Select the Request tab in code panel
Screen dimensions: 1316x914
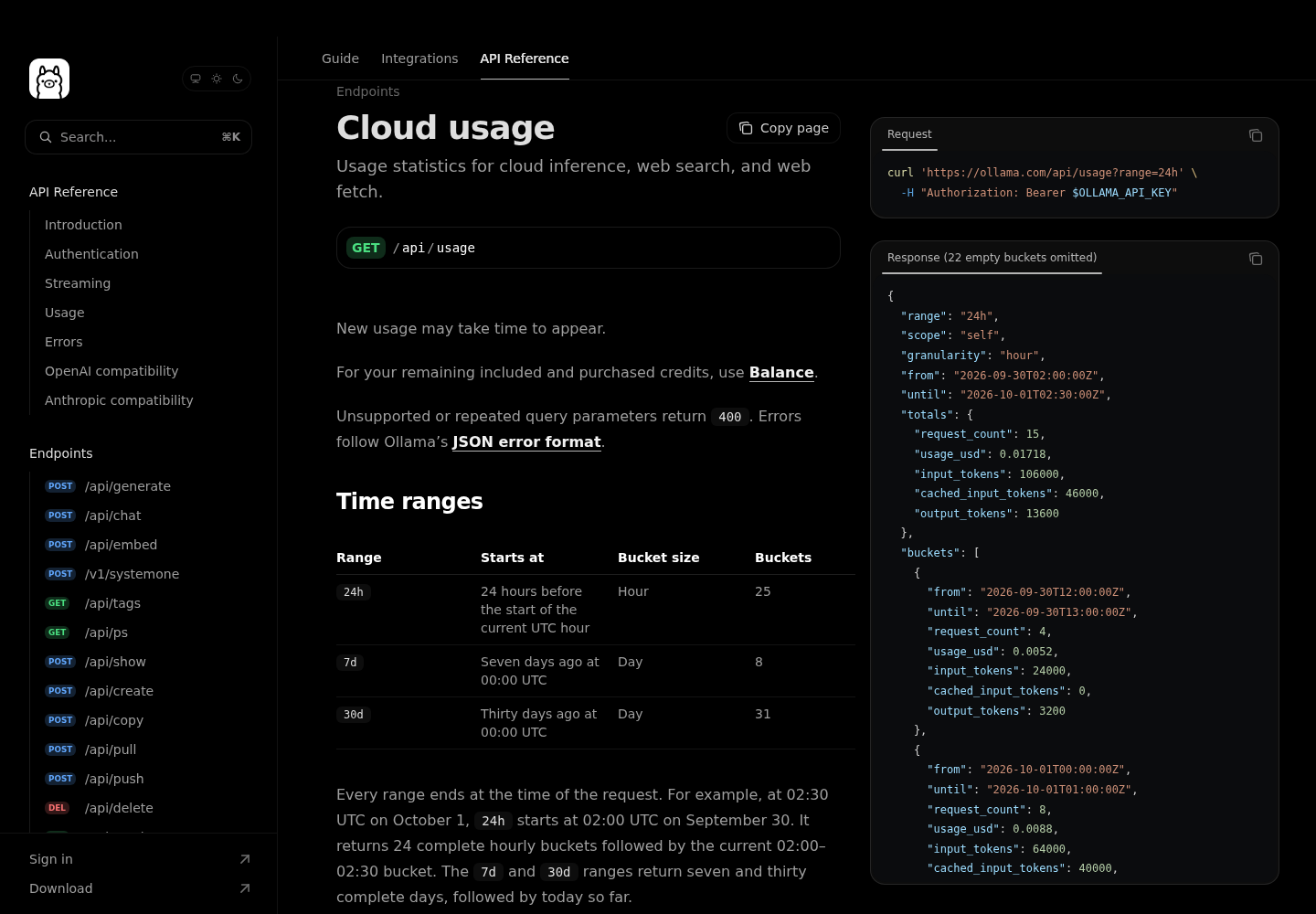[x=909, y=134]
